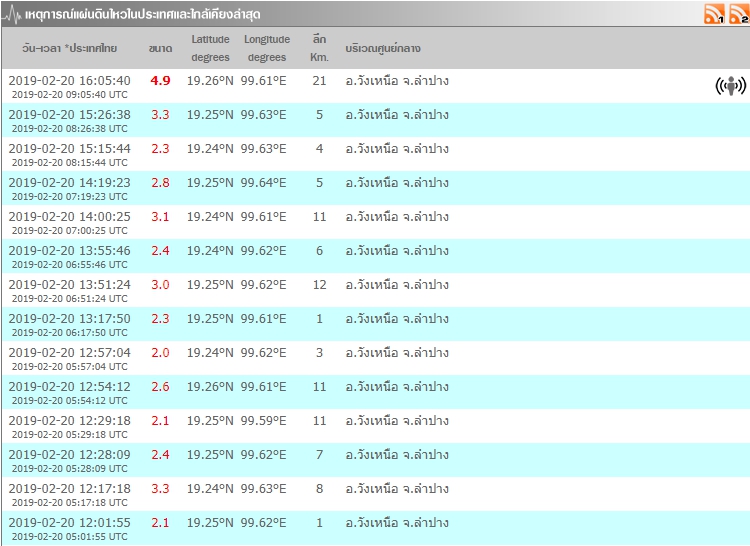Open RSS feed 1 icon
Image resolution: width=750 pixels, height=546 pixels.
(714, 14)
